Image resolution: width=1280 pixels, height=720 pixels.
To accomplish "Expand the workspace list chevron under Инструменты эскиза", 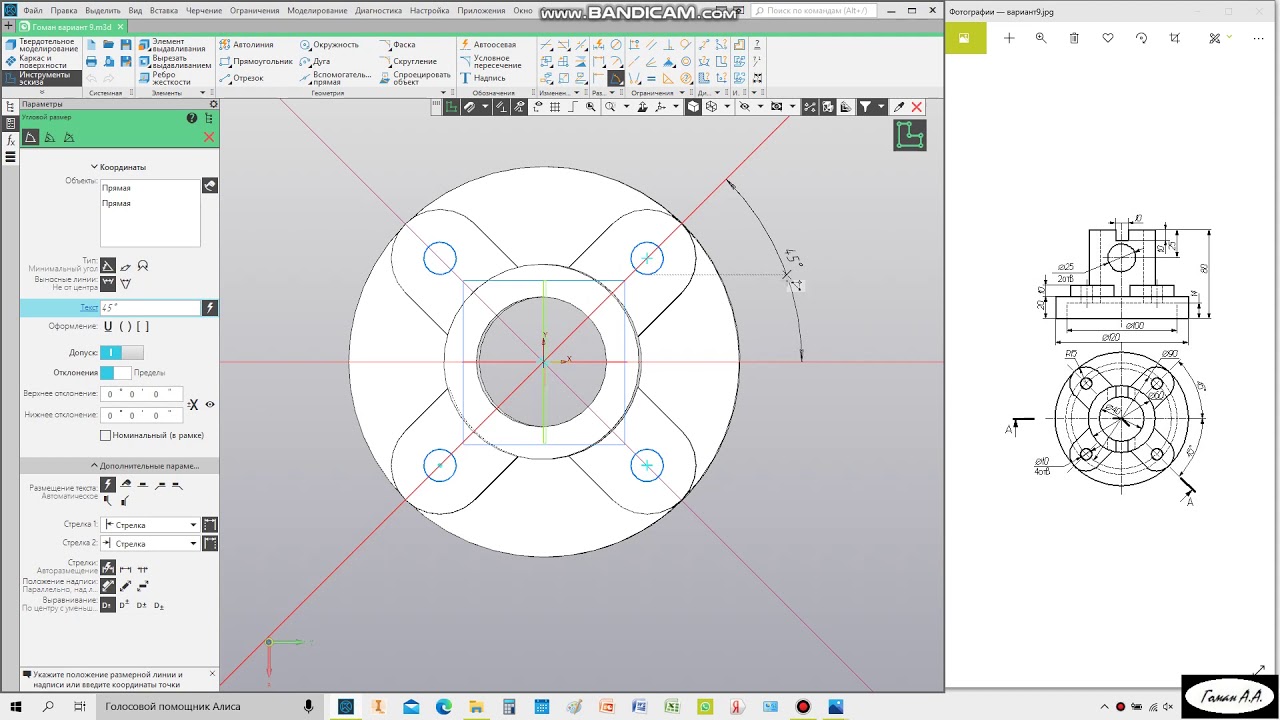I will pyautogui.click(x=41, y=92).
